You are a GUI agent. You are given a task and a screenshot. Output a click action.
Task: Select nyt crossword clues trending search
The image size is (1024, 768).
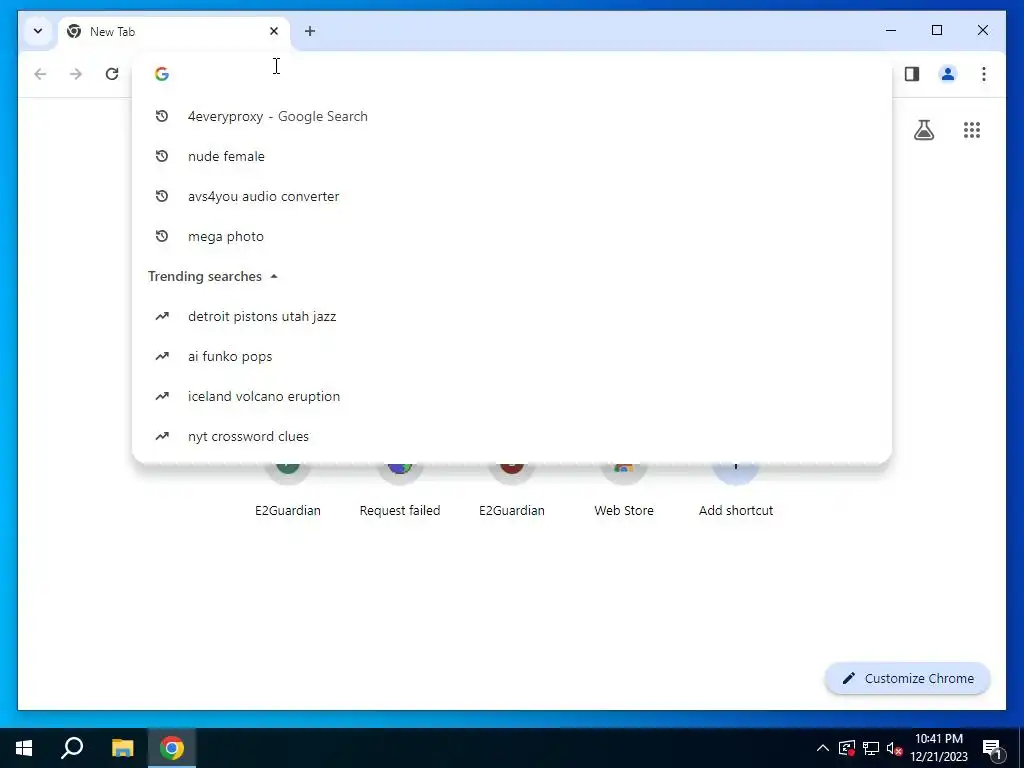coord(512,436)
